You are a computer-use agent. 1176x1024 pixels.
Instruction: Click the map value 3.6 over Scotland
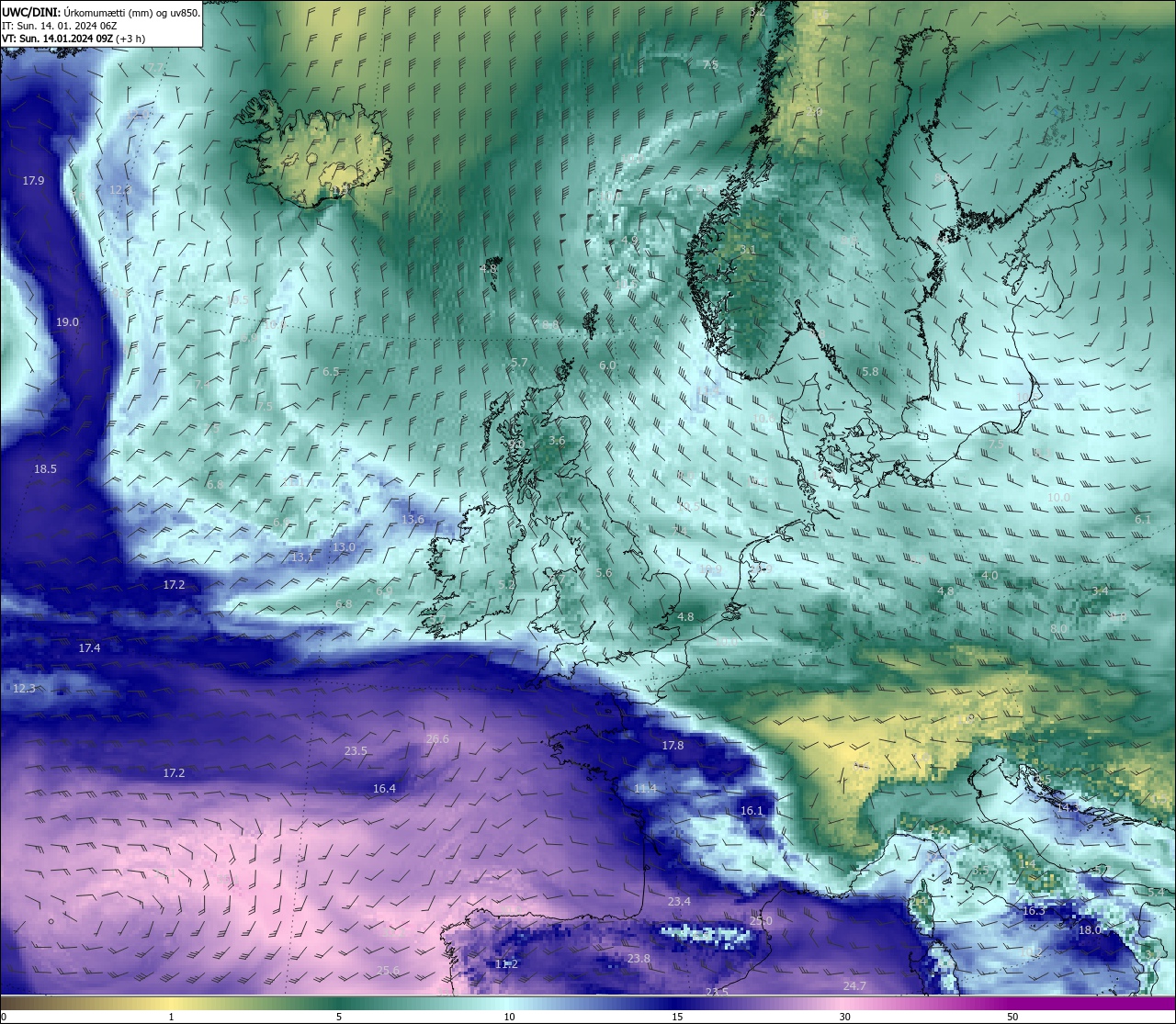(557, 441)
